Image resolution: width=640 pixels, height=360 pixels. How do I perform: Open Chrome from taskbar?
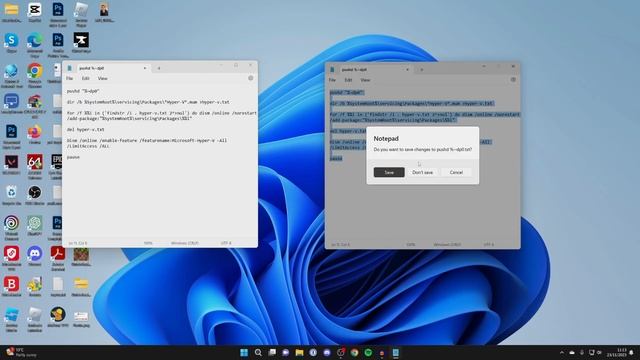tap(354, 353)
